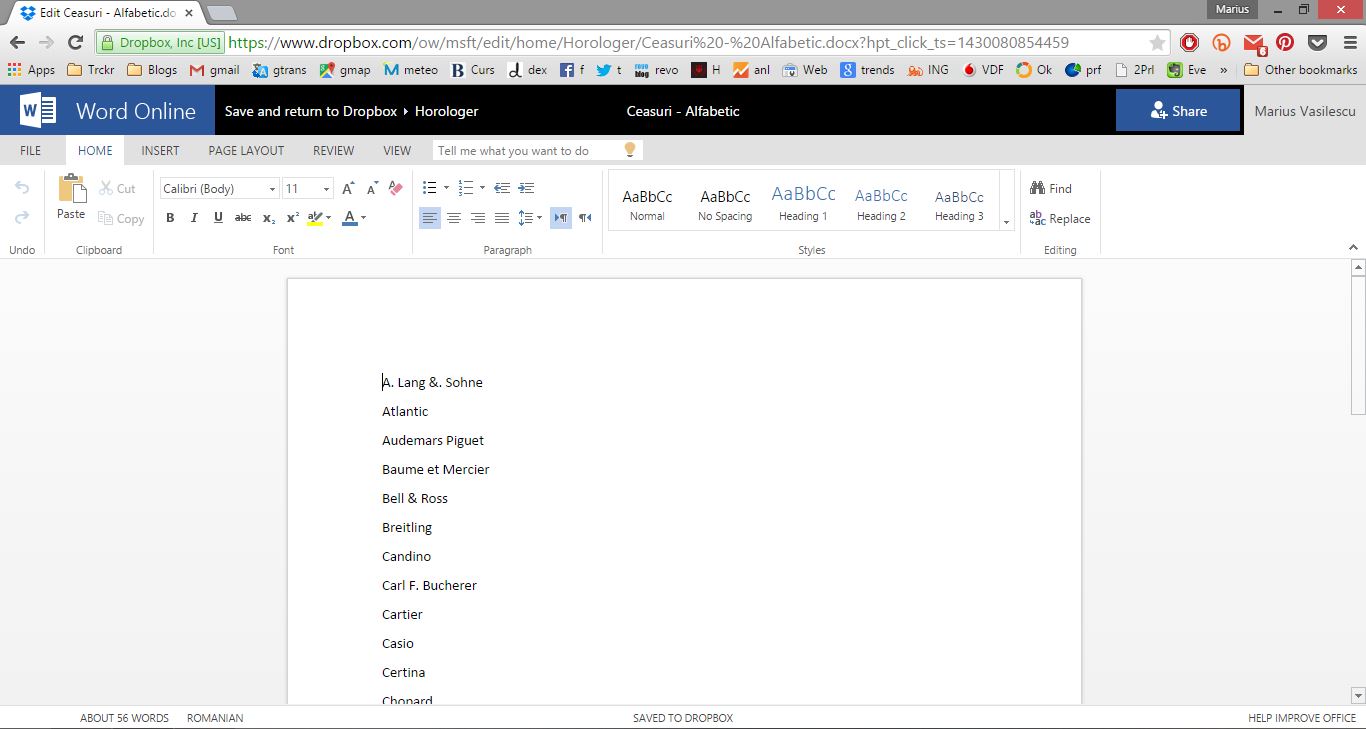Toggle align left paragraph button
The height and width of the screenshot is (729, 1366).
click(x=430, y=218)
